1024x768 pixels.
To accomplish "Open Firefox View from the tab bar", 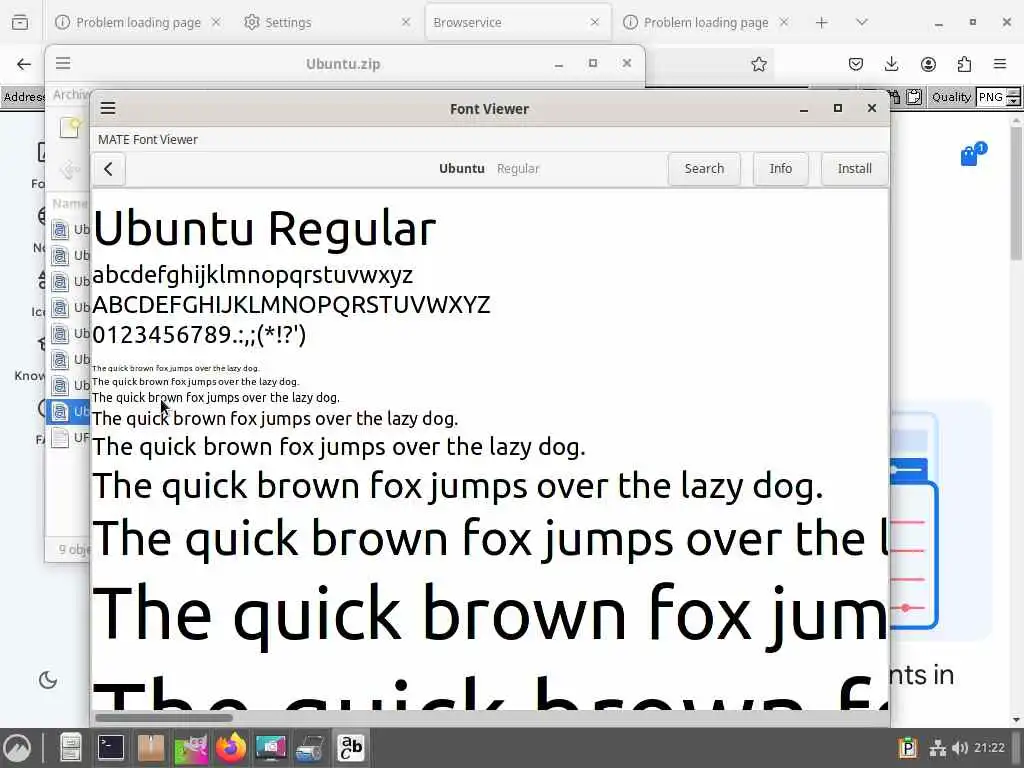I will pos(20,23).
